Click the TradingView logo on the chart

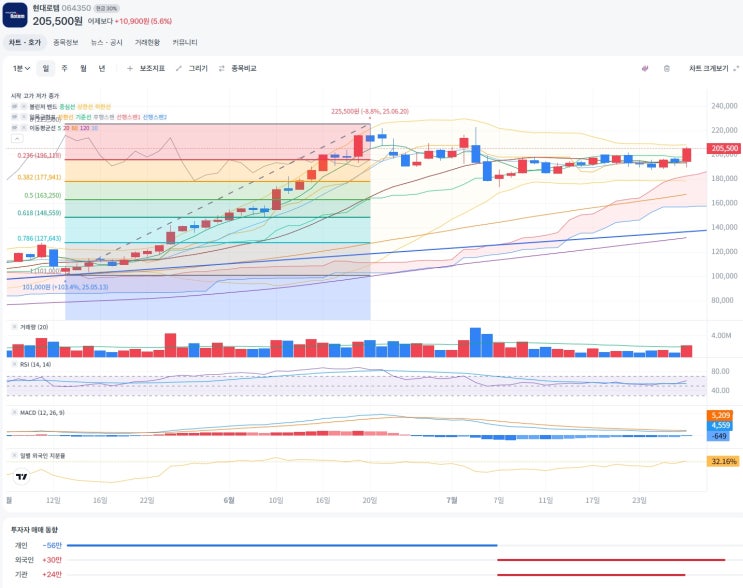pos(21,477)
